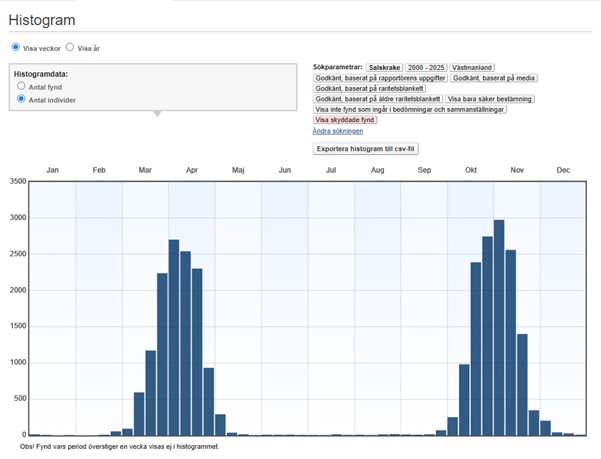601x459 pixels.
Task: Click the '2000 - 2025' parameter tag
Action: pyautogui.click(x=424, y=67)
